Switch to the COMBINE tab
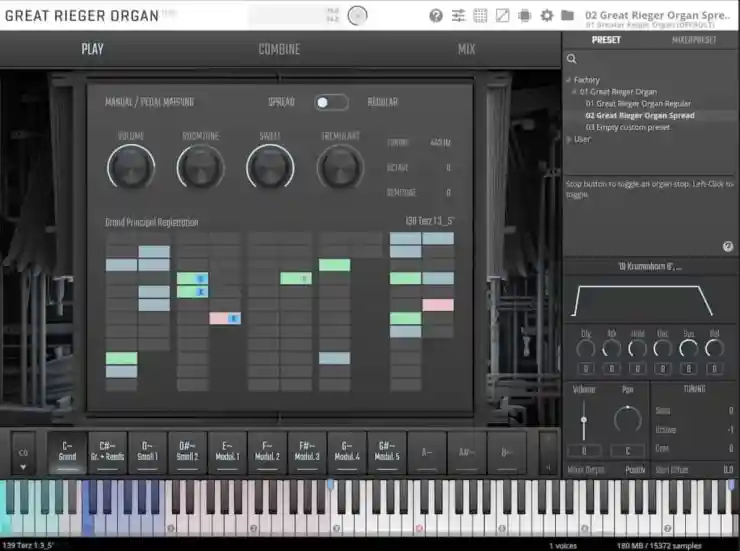The height and width of the screenshot is (551, 740). pos(279,49)
